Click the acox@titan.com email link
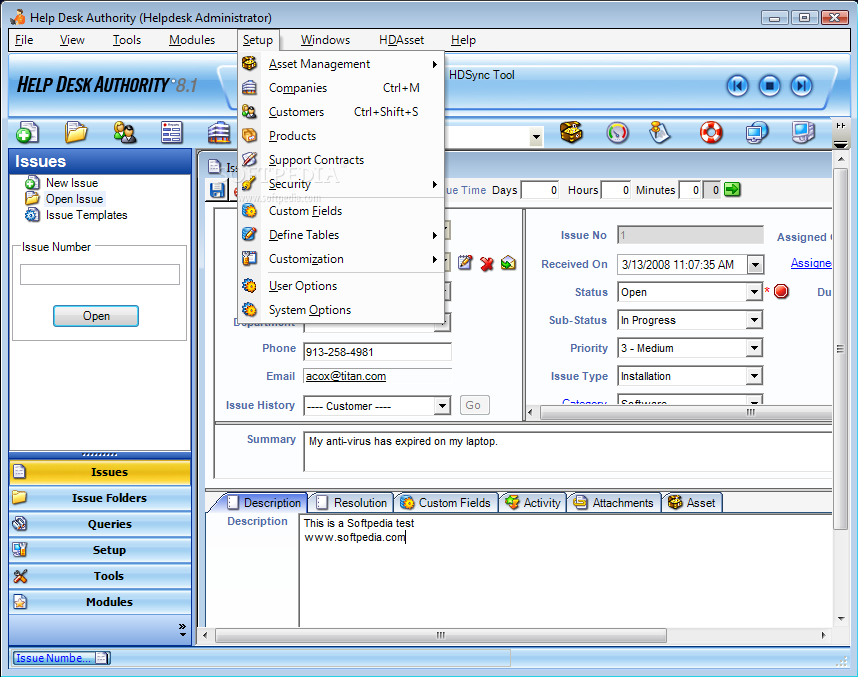 (x=346, y=376)
